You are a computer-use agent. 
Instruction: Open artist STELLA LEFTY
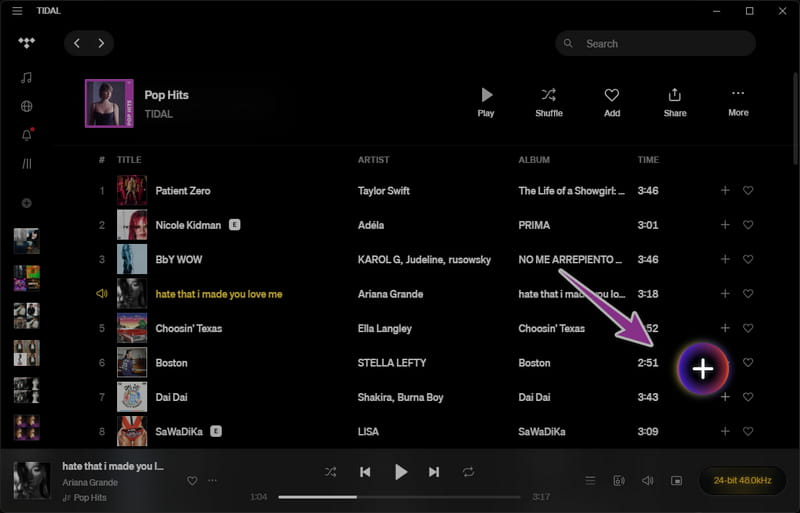coord(392,363)
